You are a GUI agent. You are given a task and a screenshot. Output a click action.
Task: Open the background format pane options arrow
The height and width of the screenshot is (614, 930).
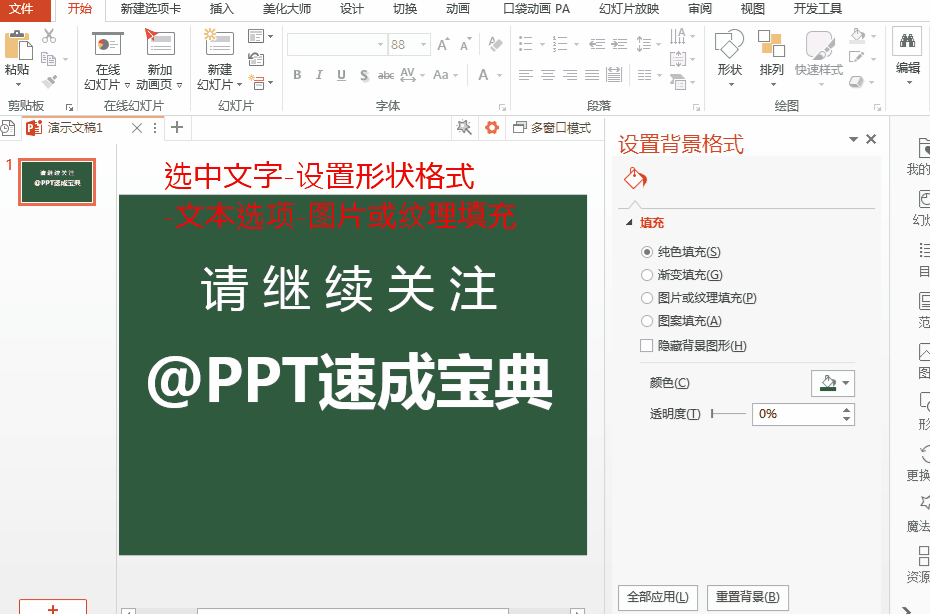pyautogui.click(x=853, y=139)
